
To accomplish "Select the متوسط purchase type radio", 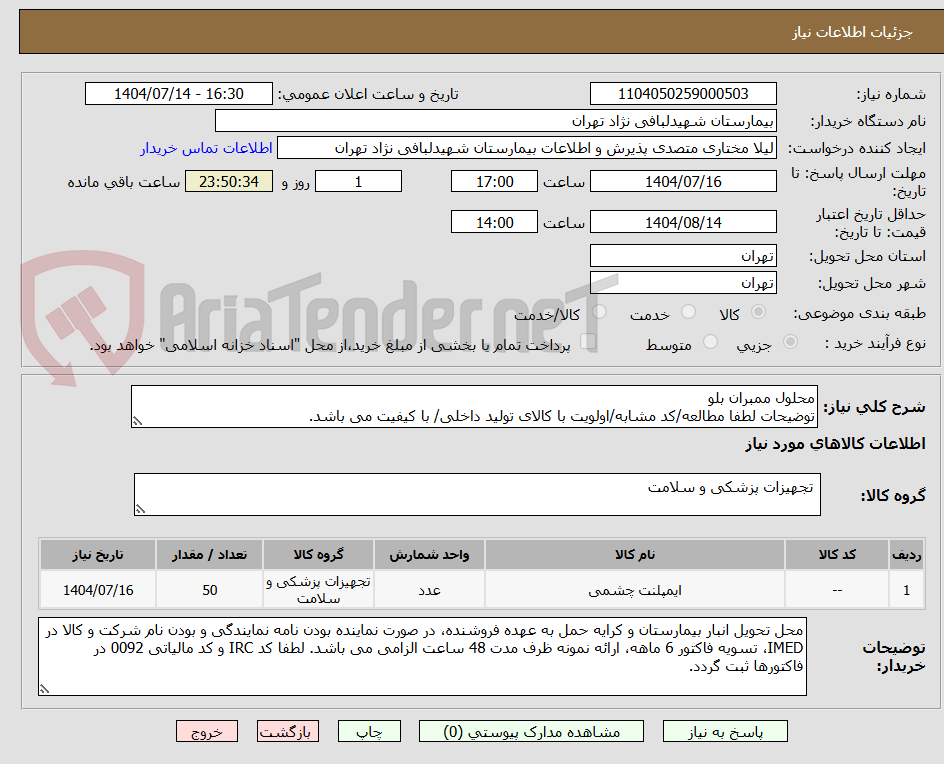I will [x=710, y=342].
